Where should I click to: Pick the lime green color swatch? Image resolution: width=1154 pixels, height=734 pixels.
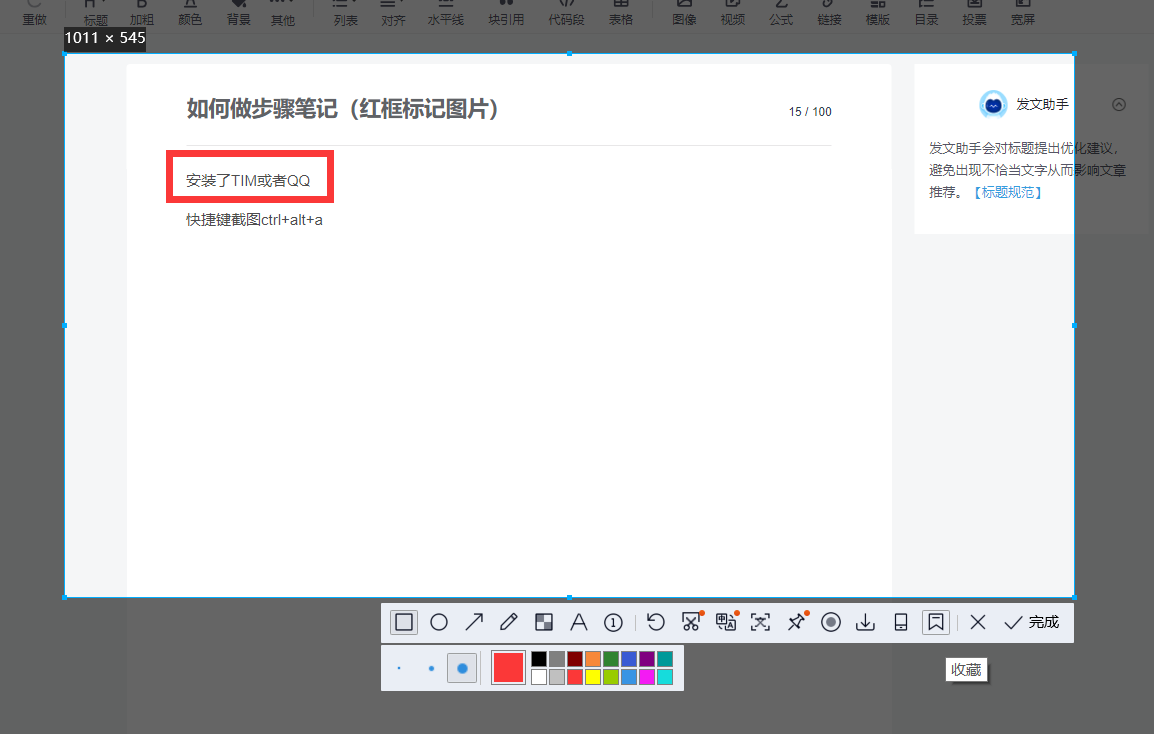pos(611,677)
